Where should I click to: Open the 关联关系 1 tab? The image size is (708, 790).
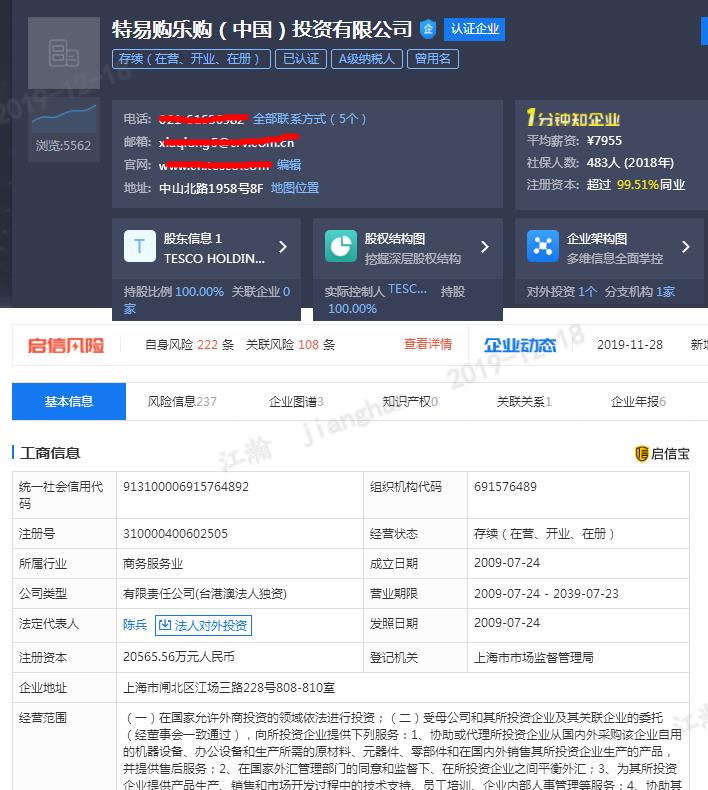coord(524,402)
